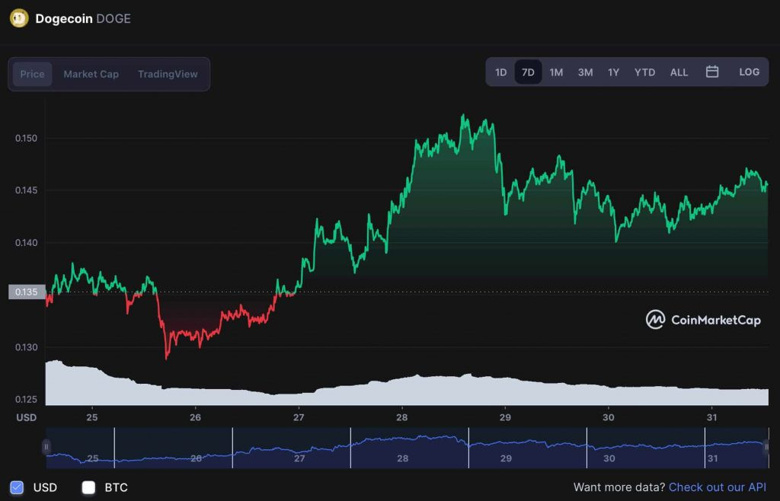Grab the left range slider handle
The width and height of the screenshot is (780, 501).
click(46, 447)
